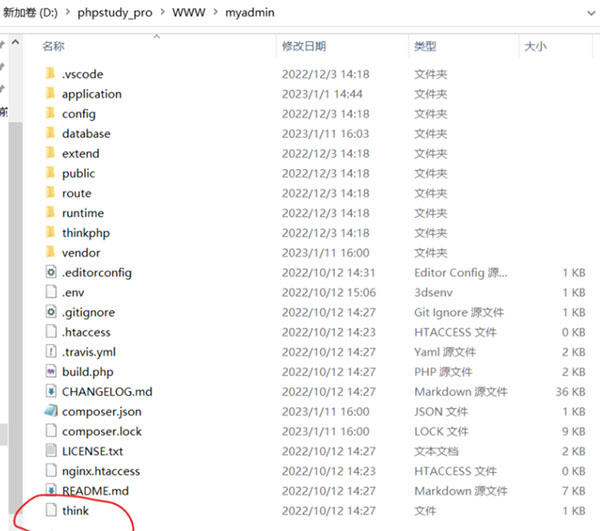Click the build.php file icon

click(x=51, y=371)
